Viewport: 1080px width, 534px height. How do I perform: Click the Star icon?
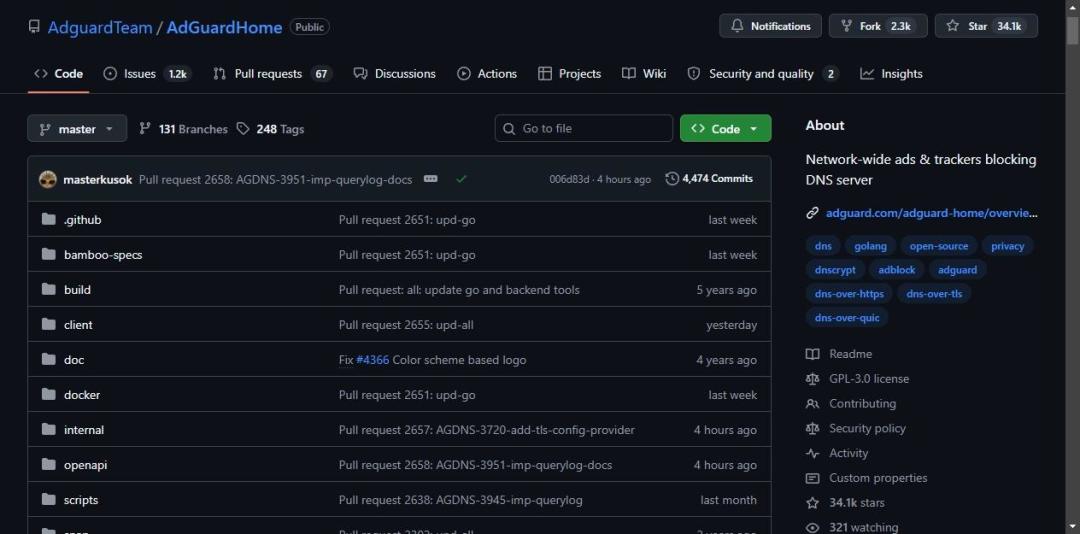pos(953,26)
